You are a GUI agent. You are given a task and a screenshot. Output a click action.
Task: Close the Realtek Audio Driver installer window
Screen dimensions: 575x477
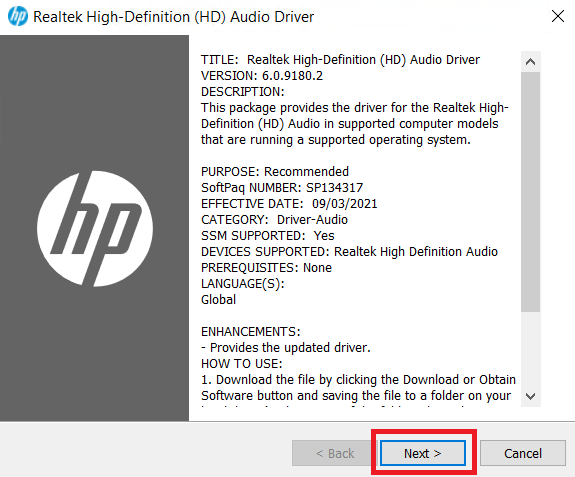558,16
